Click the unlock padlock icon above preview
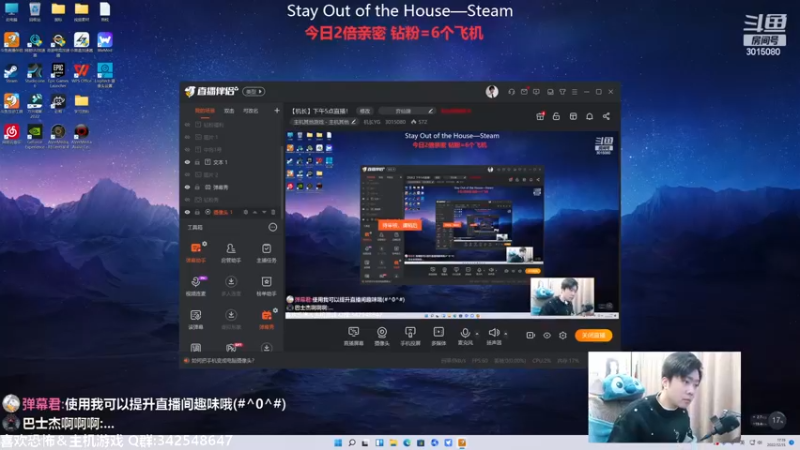 pos(556,116)
